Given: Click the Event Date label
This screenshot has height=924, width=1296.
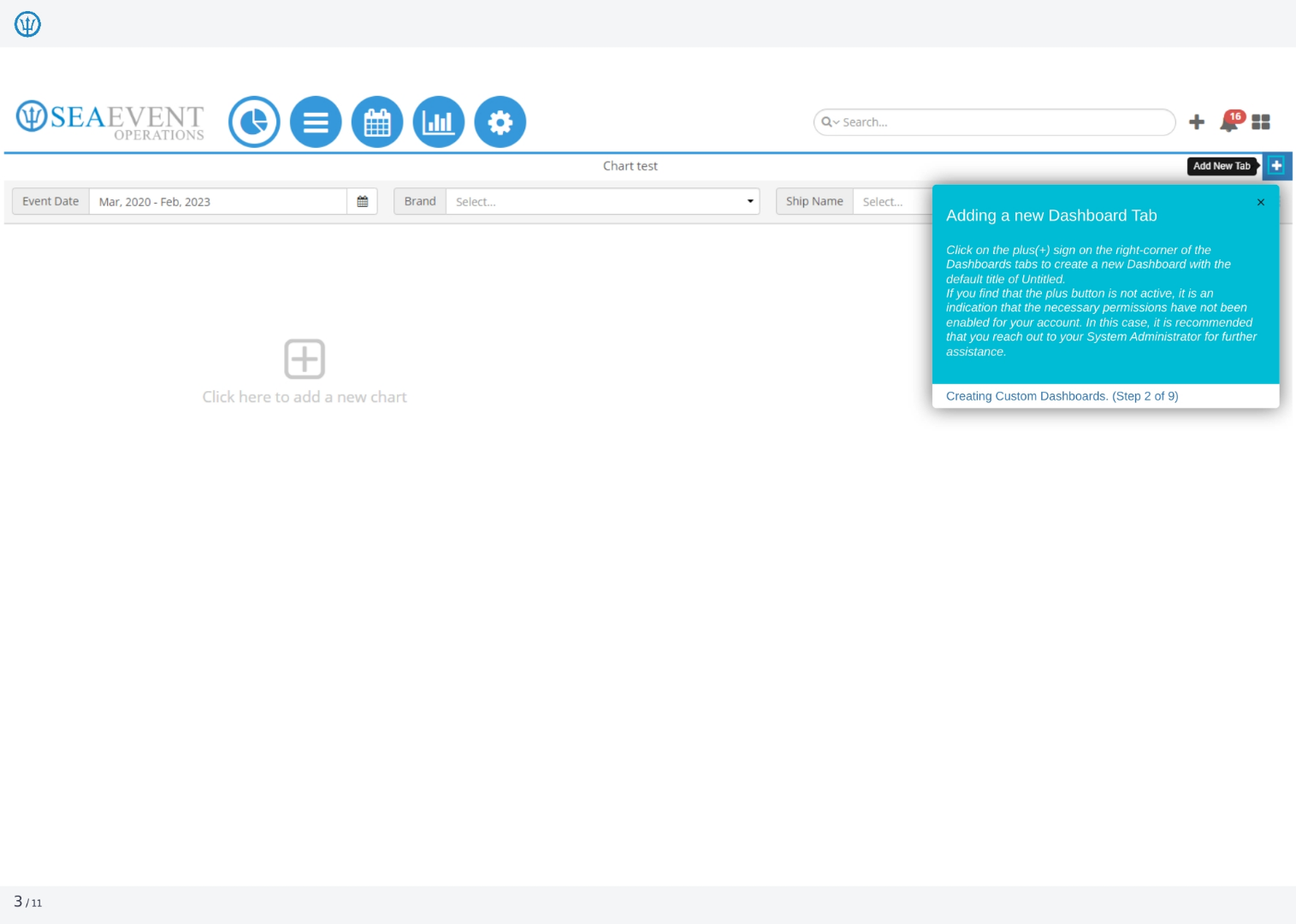Looking at the screenshot, I should [50, 202].
